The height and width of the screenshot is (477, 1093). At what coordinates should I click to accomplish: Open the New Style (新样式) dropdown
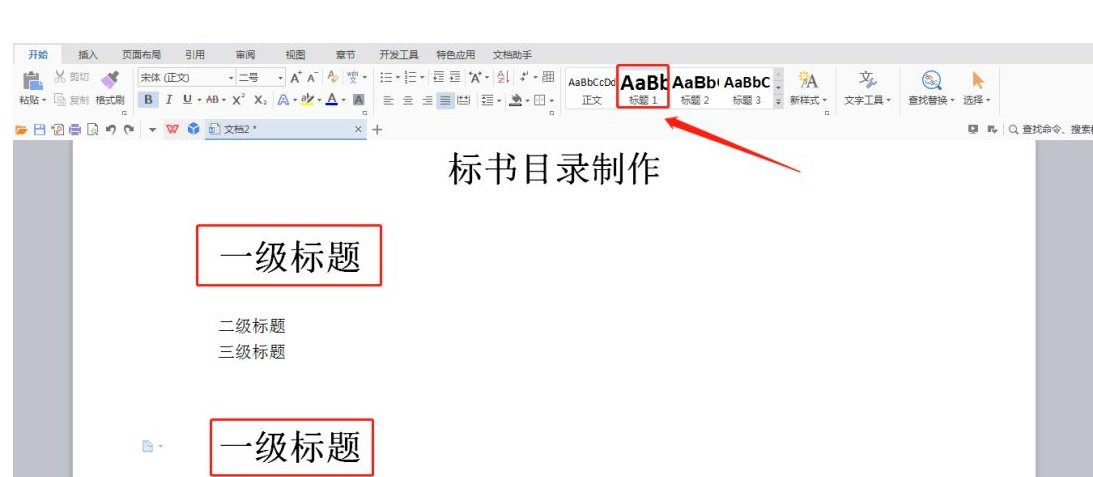coord(825,100)
